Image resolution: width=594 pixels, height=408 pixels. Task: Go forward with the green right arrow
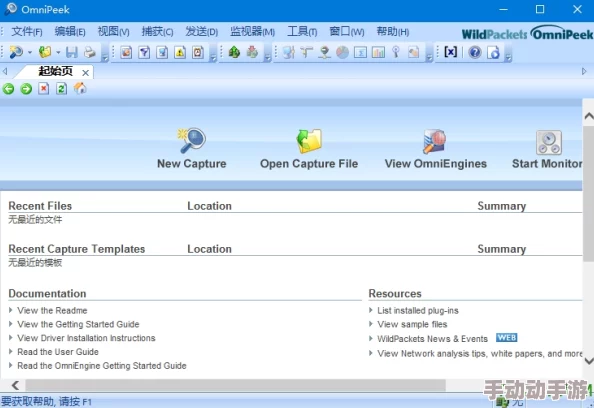click(26, 89)
